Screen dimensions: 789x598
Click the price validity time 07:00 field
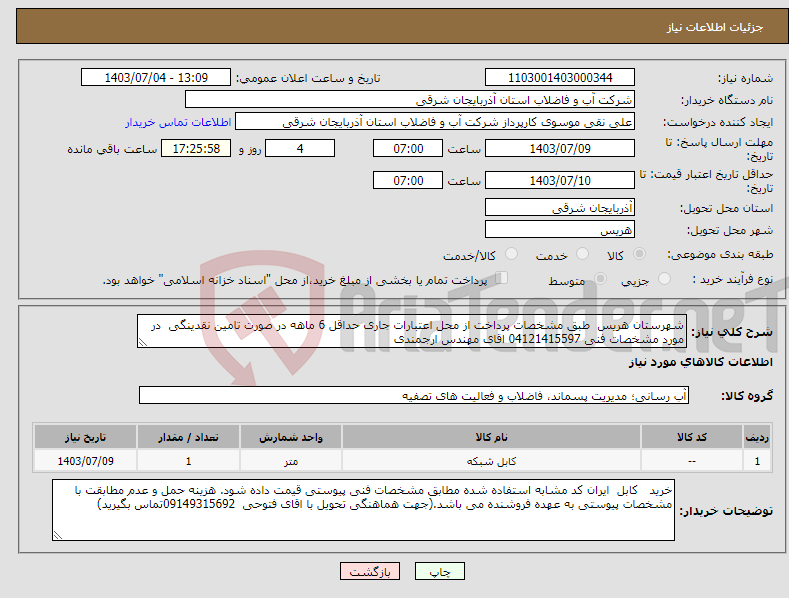[x=408, y=180]
